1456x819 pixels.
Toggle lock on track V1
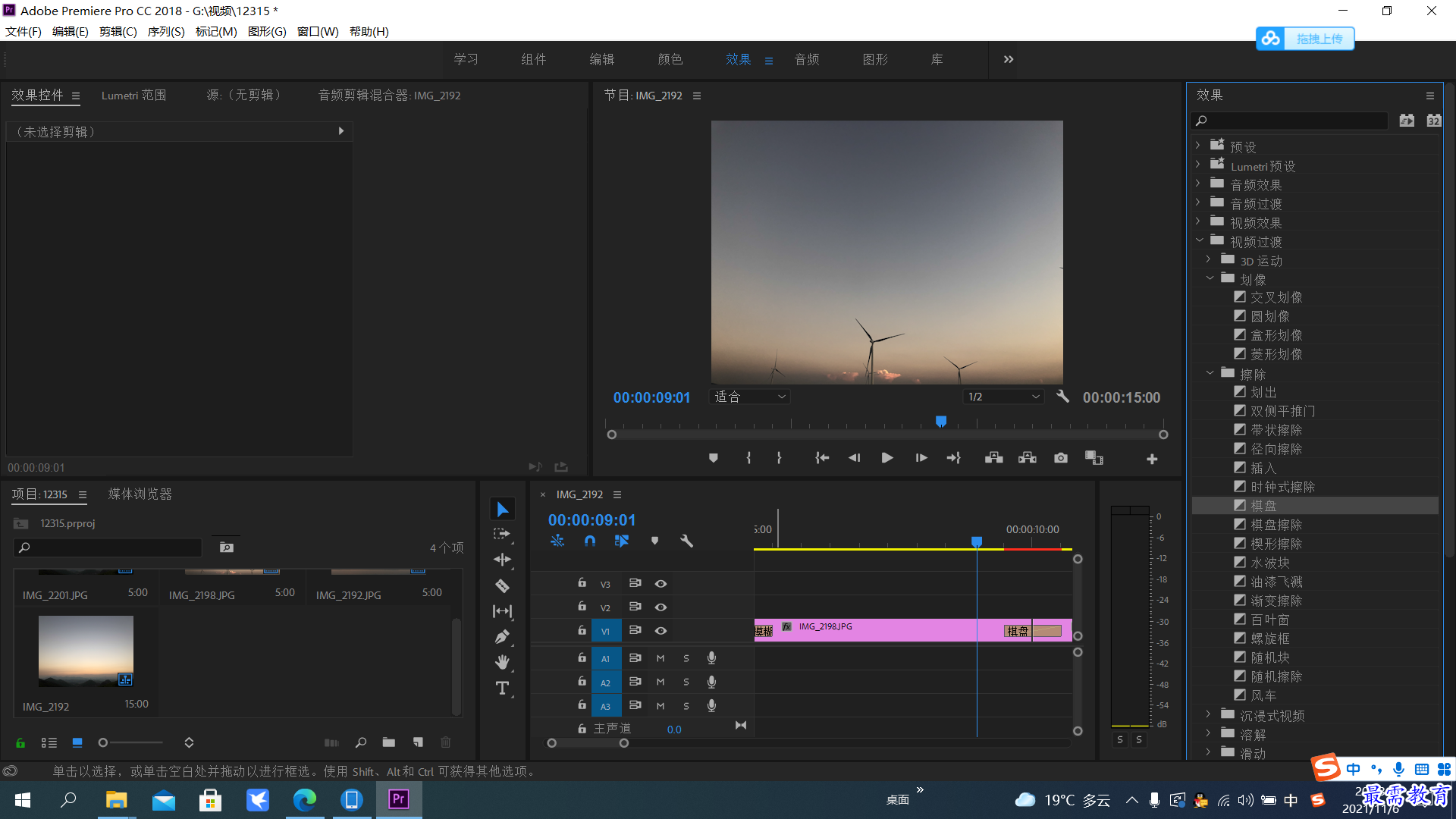(x=582, y=630)
